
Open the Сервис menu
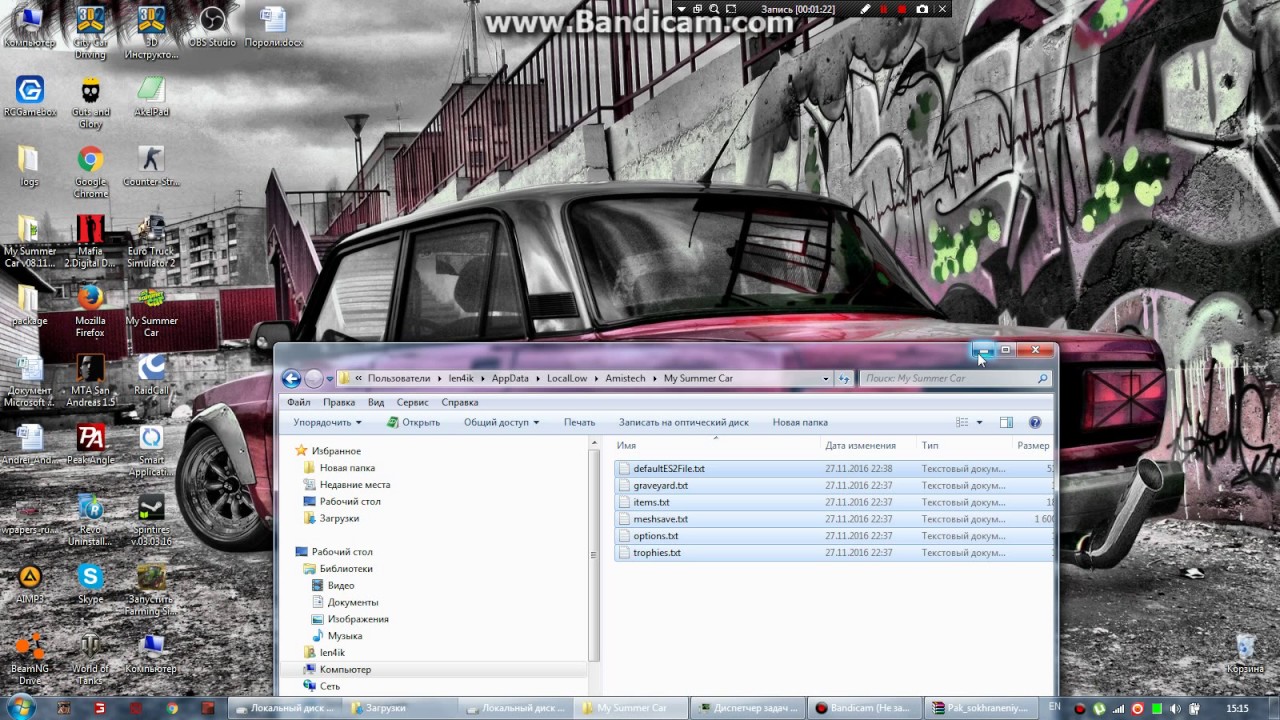coord(412,402)
